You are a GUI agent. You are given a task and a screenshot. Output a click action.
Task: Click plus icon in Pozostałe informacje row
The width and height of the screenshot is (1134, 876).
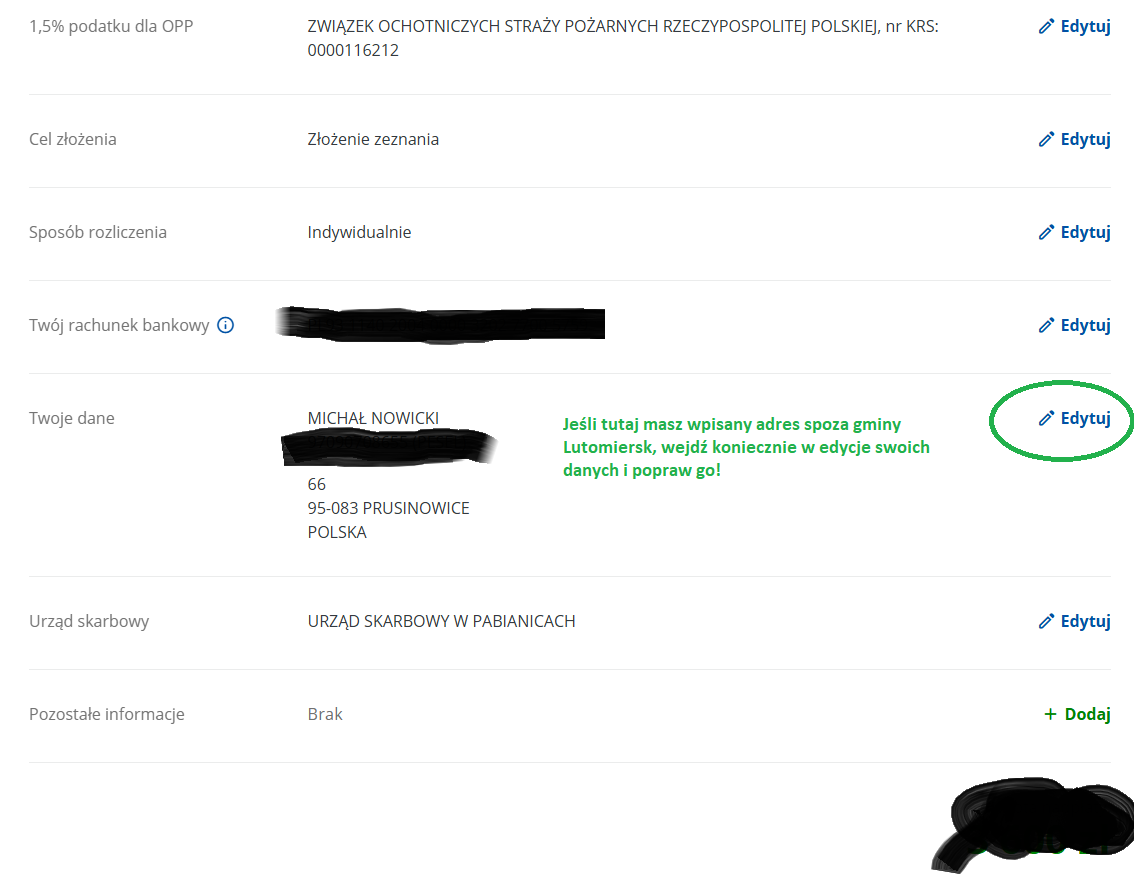click(1050, 715)
